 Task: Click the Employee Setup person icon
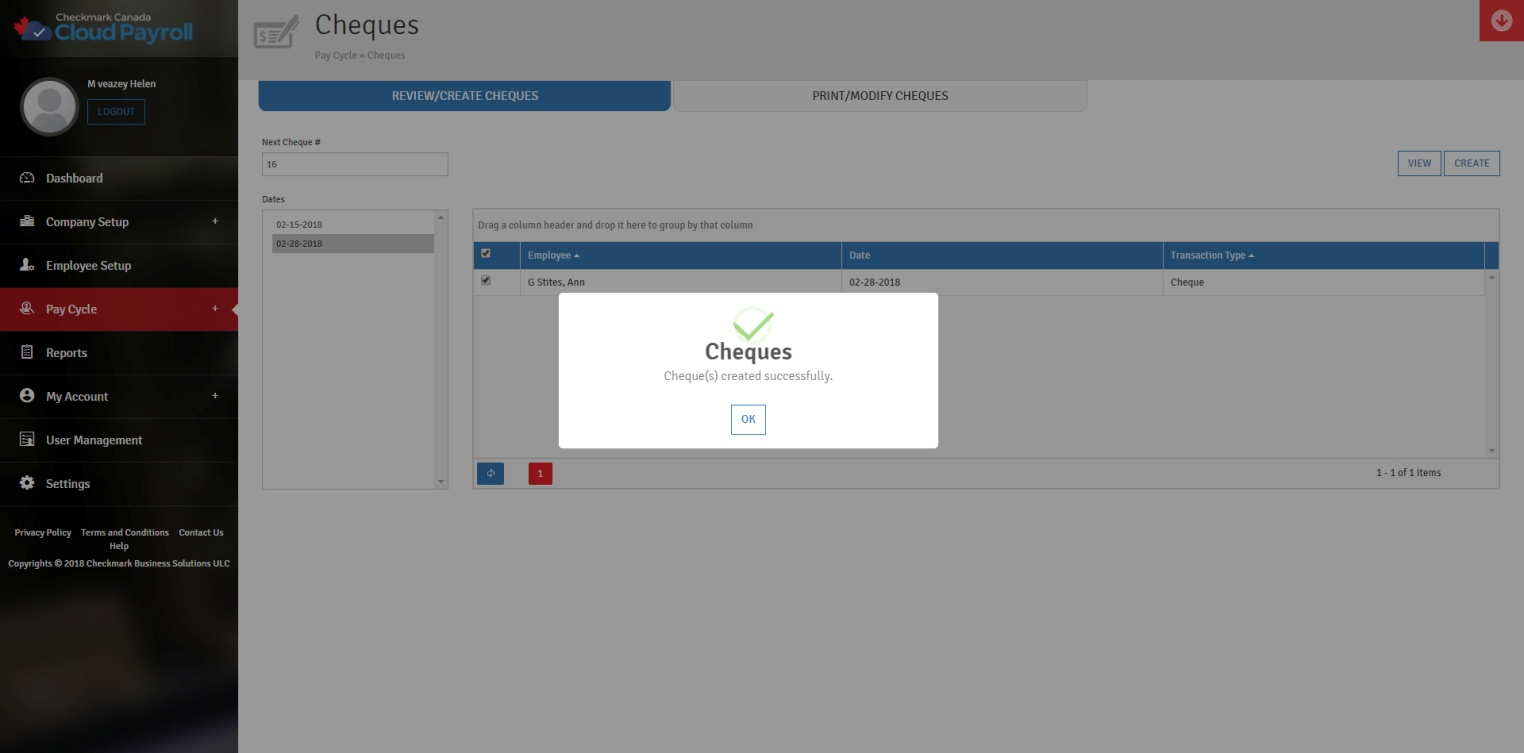(27, 265)
